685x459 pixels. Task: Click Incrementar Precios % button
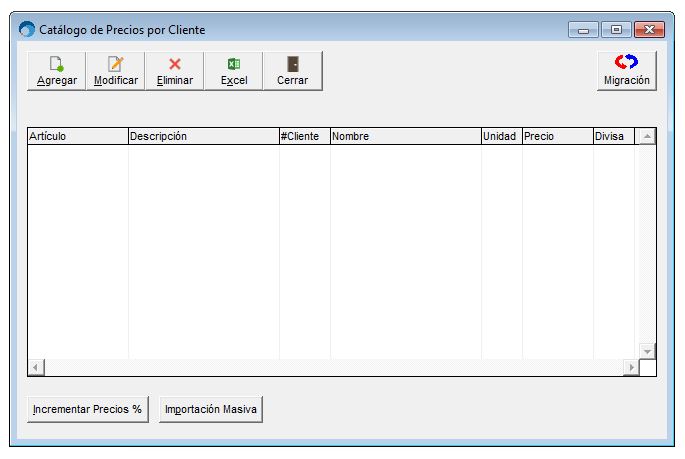[87, 409]
